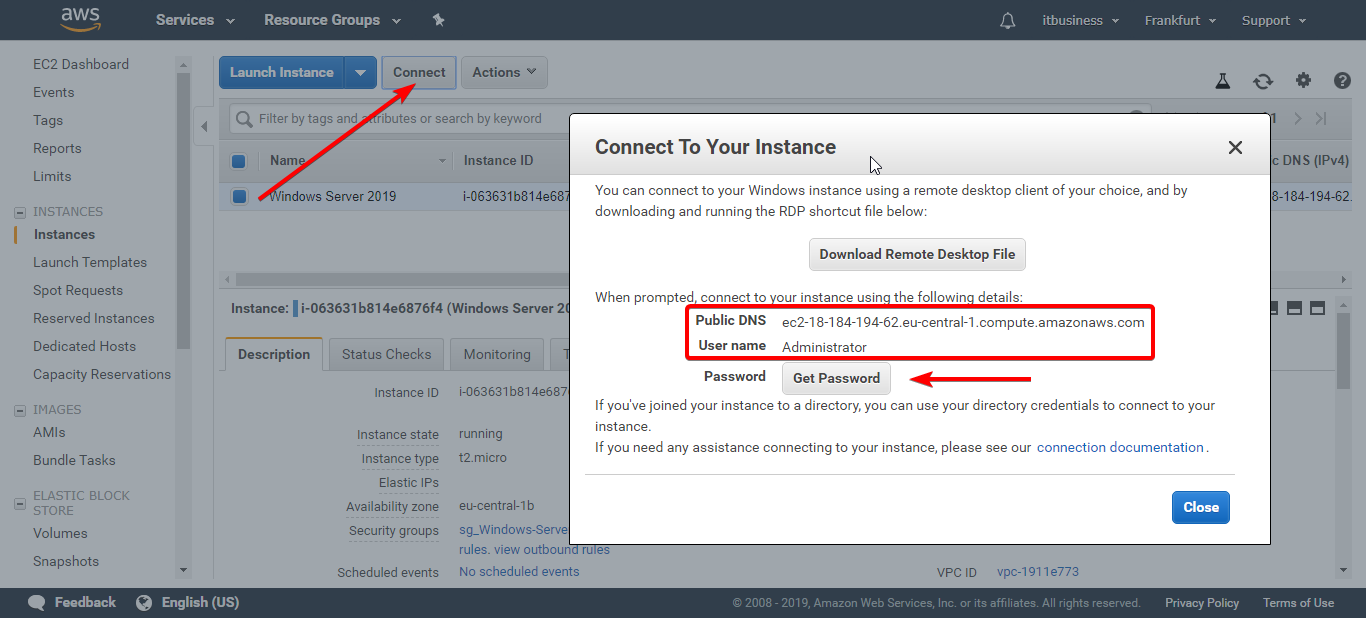Click the AWS logo home icon
This screenshot has height=618, width=1366.
79,19
